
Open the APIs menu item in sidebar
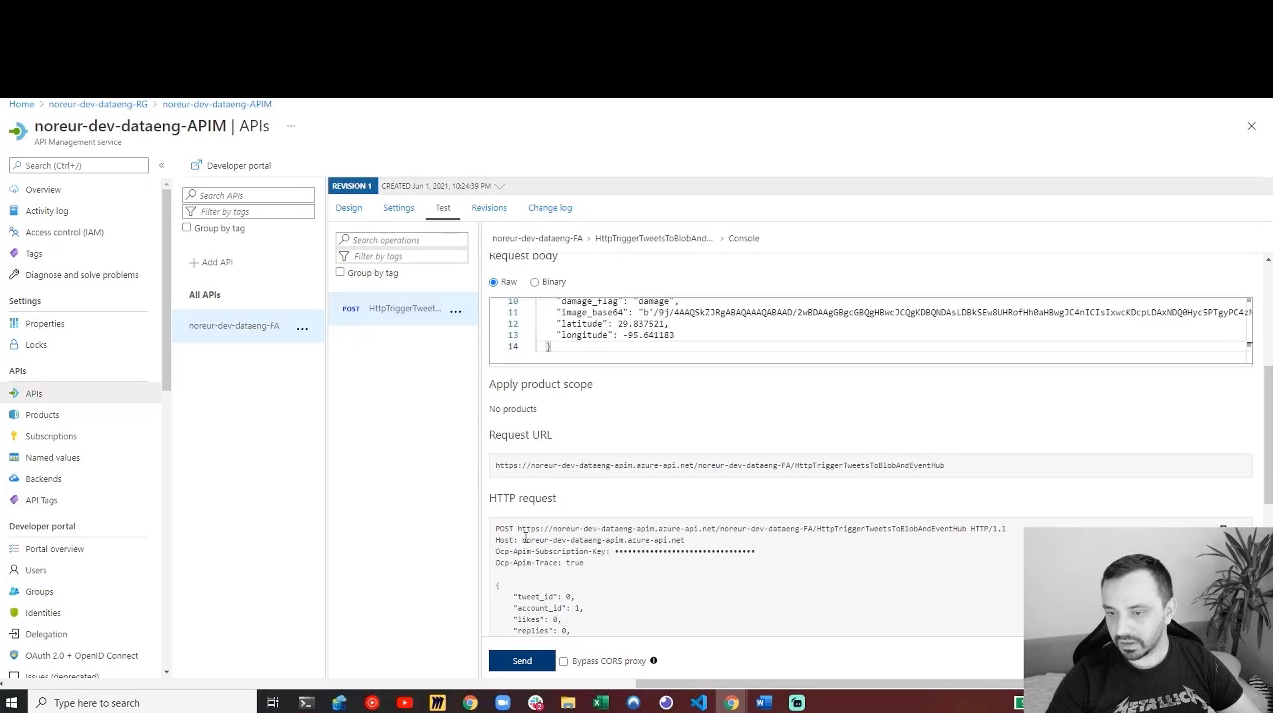tap(80, 393)
